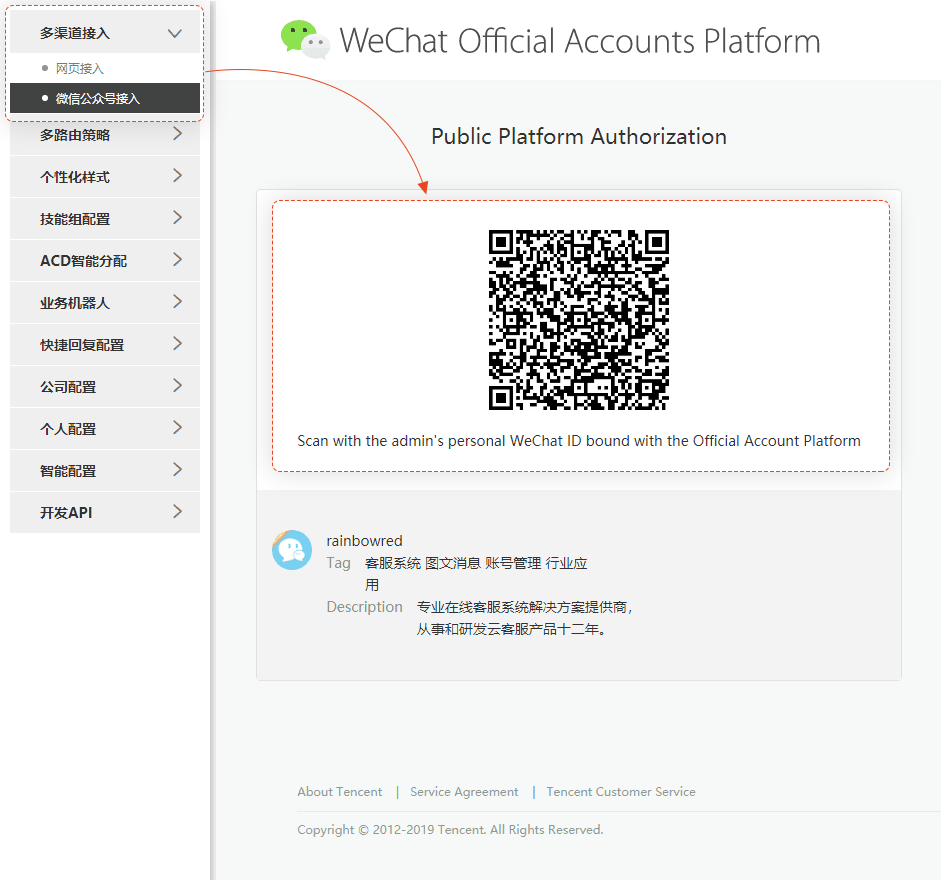Viewport: 941px width, 880px height.
Task: Click the Description label
Action: coord(364,607)
